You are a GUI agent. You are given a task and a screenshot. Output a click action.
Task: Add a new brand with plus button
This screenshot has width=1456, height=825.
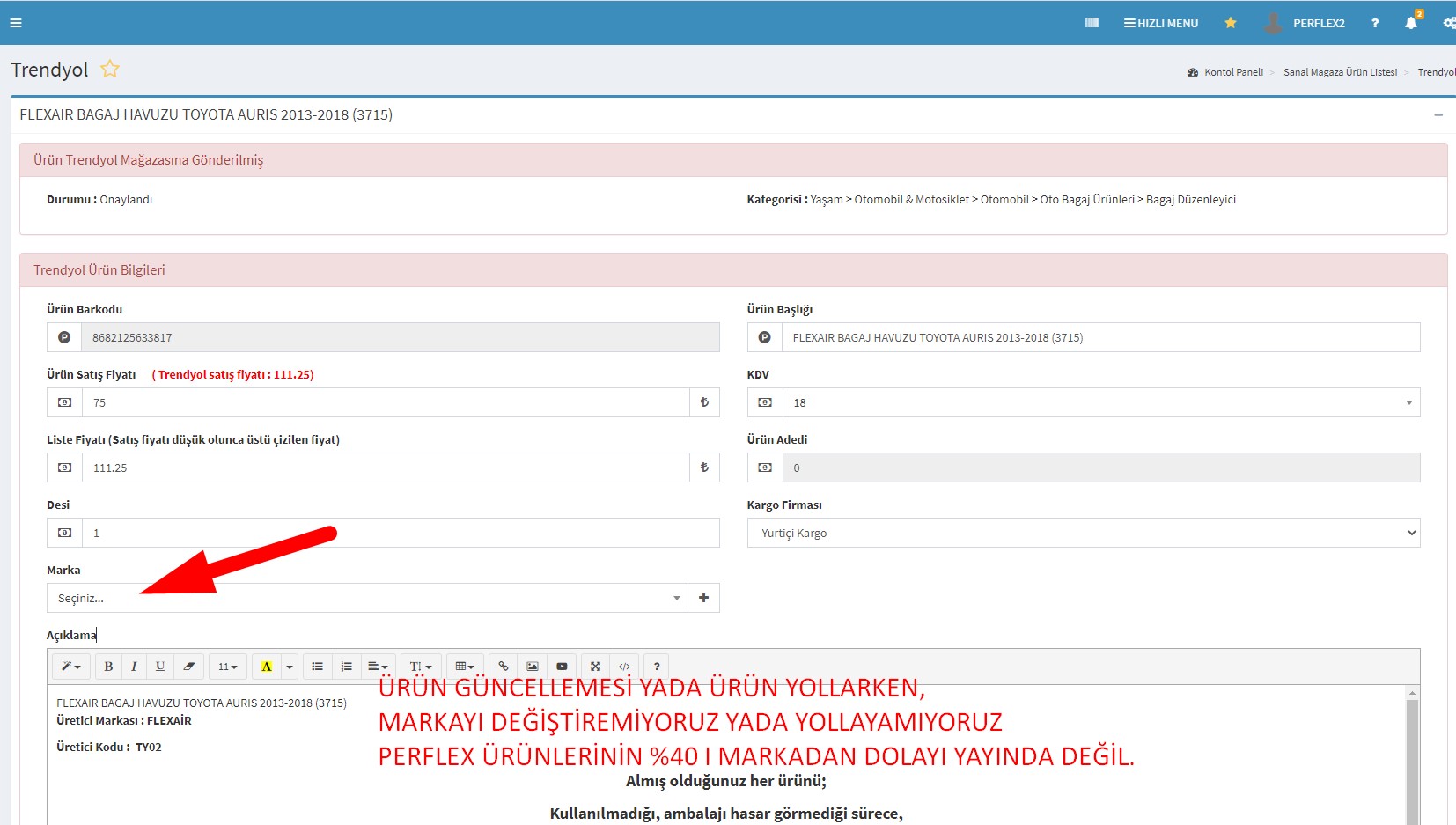click(x=703, y=598)
